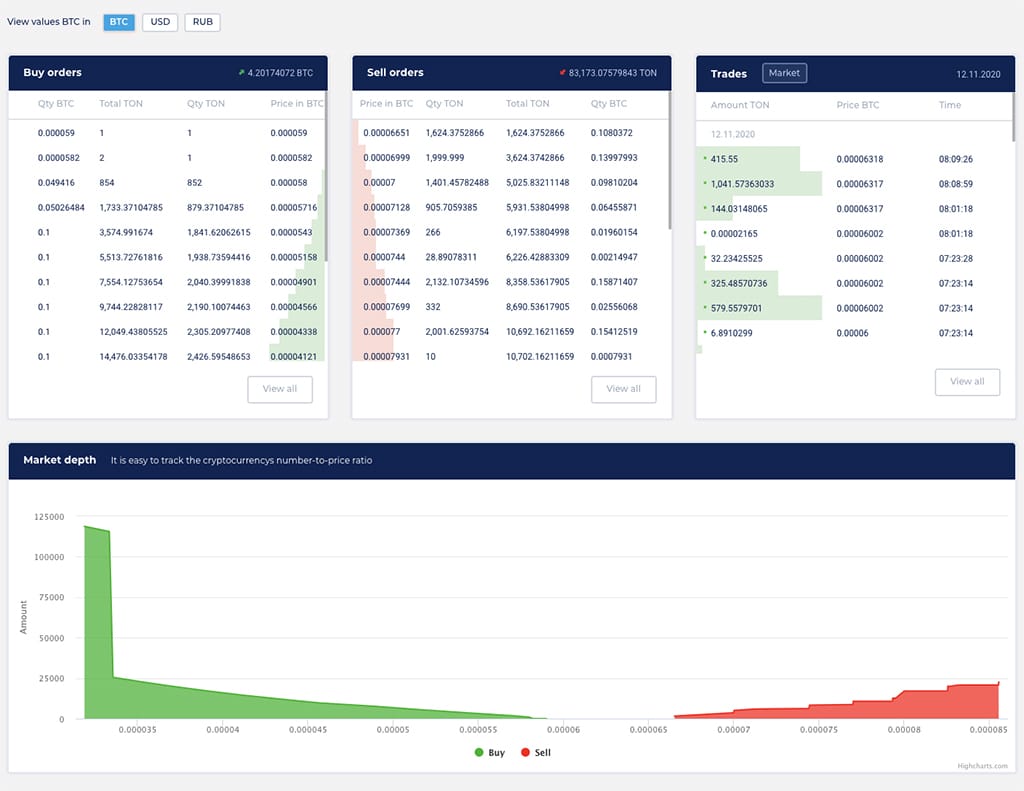Toggle Sell series in chart legend
The height and width of the screenshot is (791, 1024).
pos(536,752)
